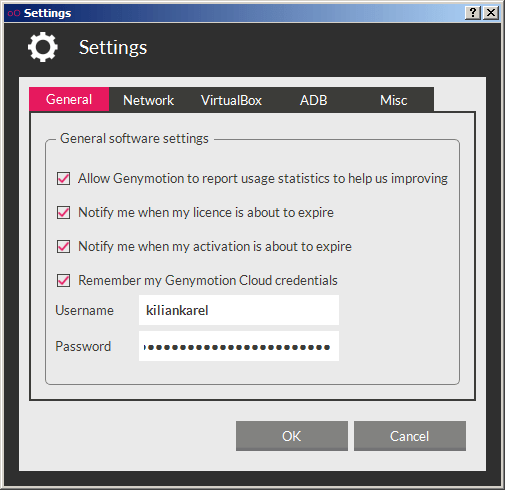Click the Remember credentials label text

point(208,281)
